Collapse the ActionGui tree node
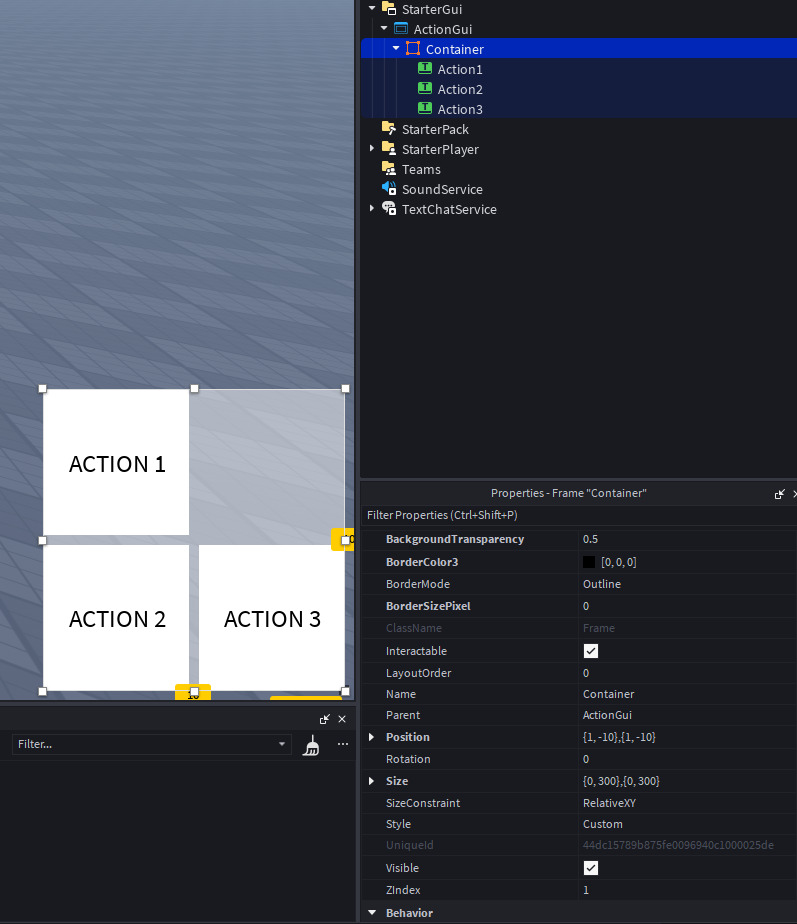 click(x=384, y=28)
